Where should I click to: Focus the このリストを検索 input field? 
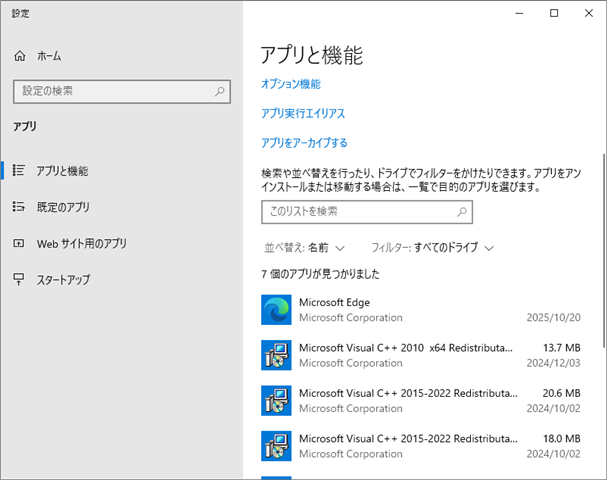click(355, 212)
